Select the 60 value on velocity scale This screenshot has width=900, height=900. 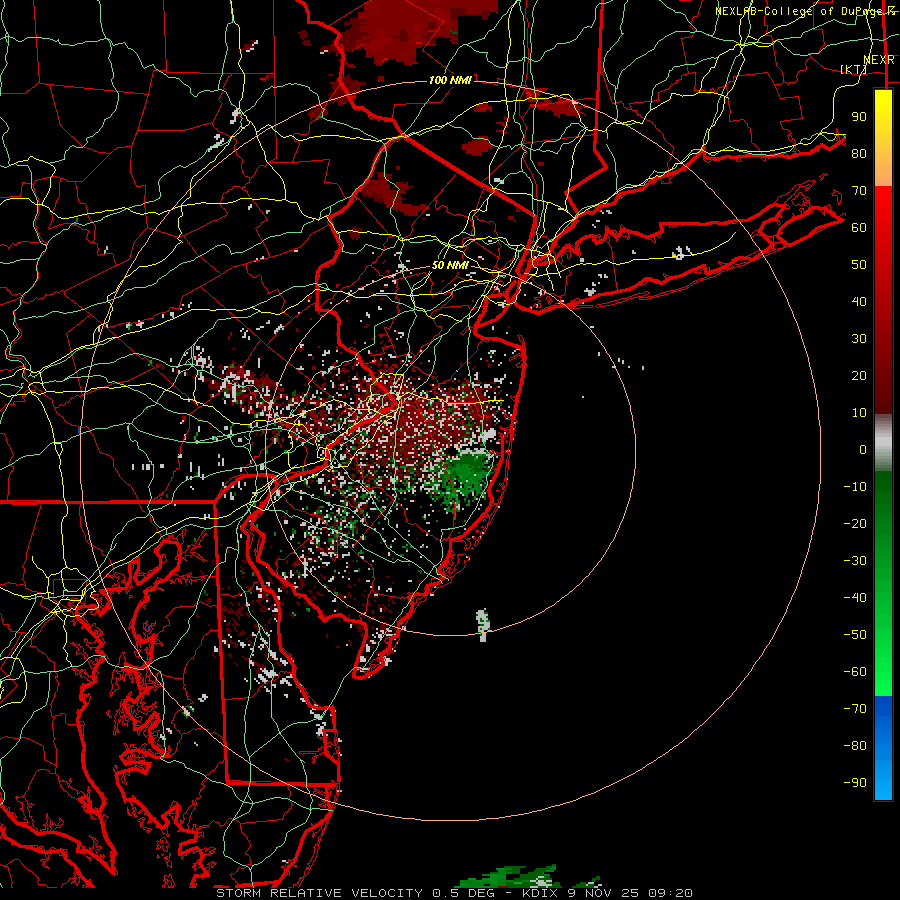pos(859,227)
